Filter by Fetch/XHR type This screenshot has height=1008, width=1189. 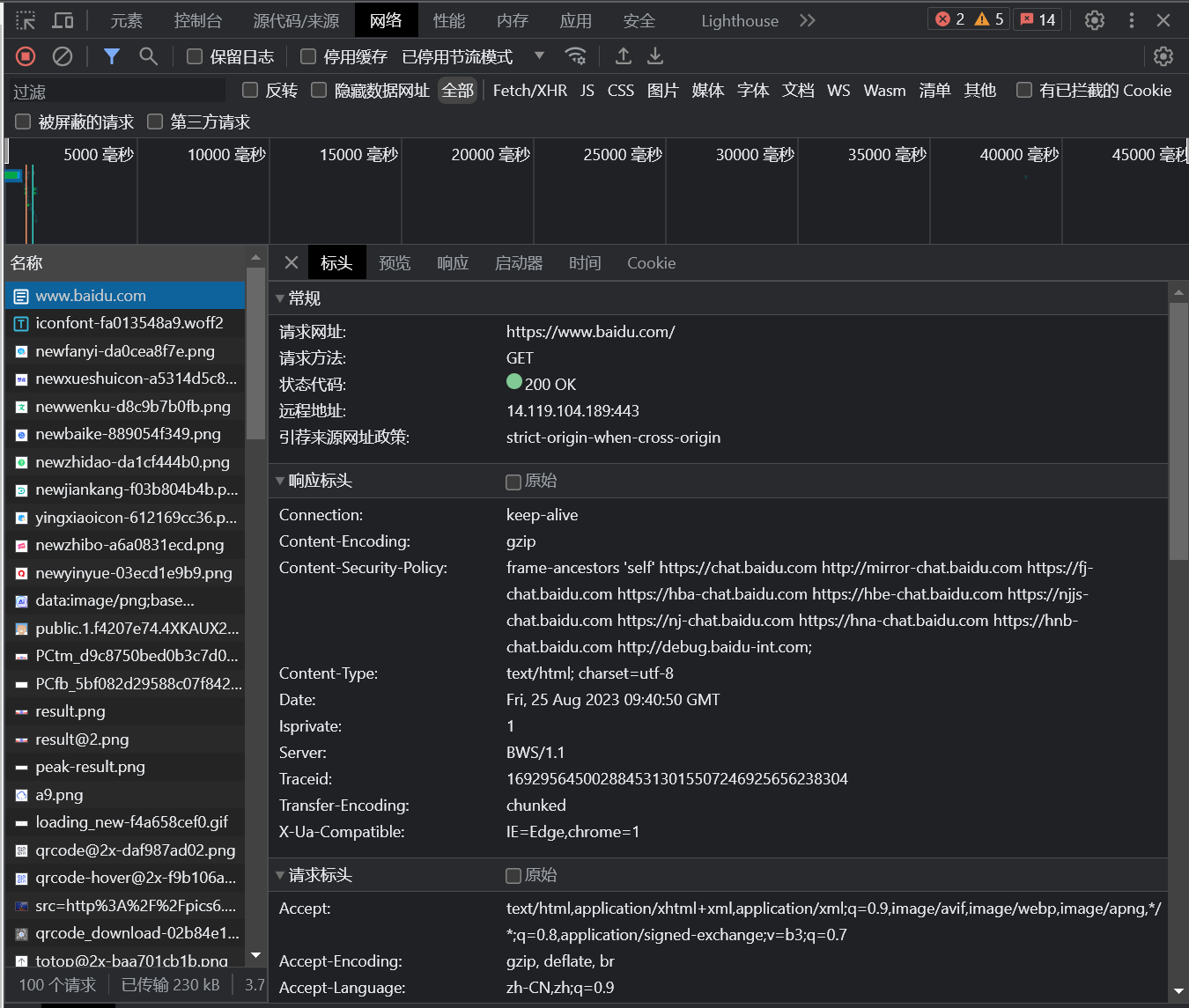tap(530, 90)
